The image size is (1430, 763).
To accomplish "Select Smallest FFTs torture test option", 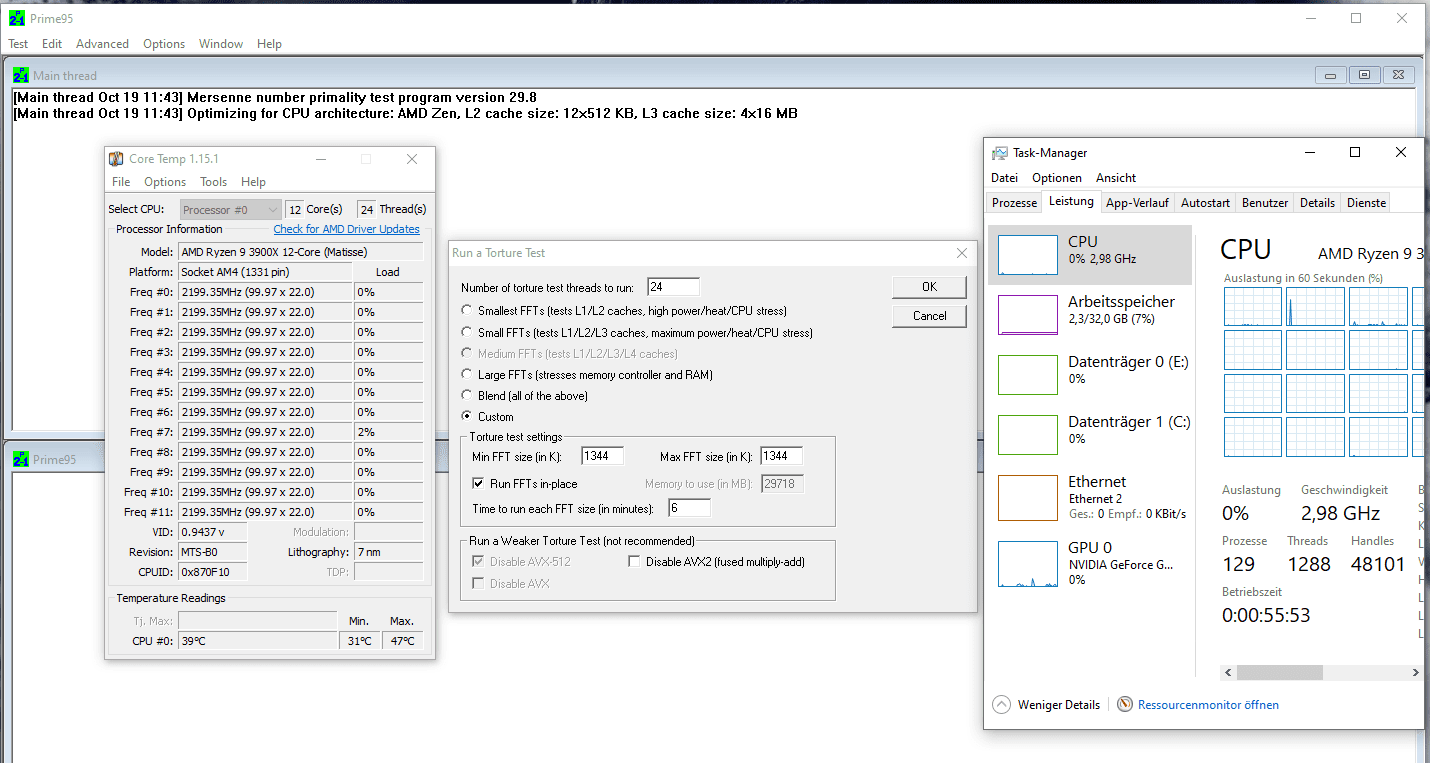I will [467, 311].
